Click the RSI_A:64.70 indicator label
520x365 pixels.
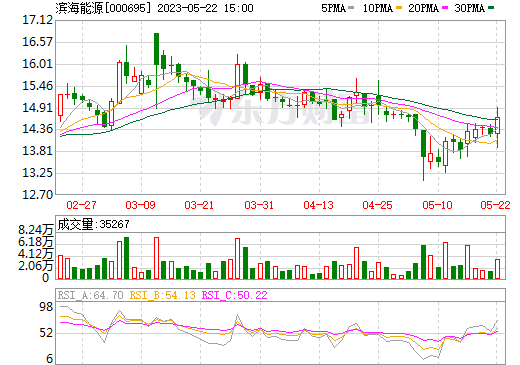click(90, 295)
